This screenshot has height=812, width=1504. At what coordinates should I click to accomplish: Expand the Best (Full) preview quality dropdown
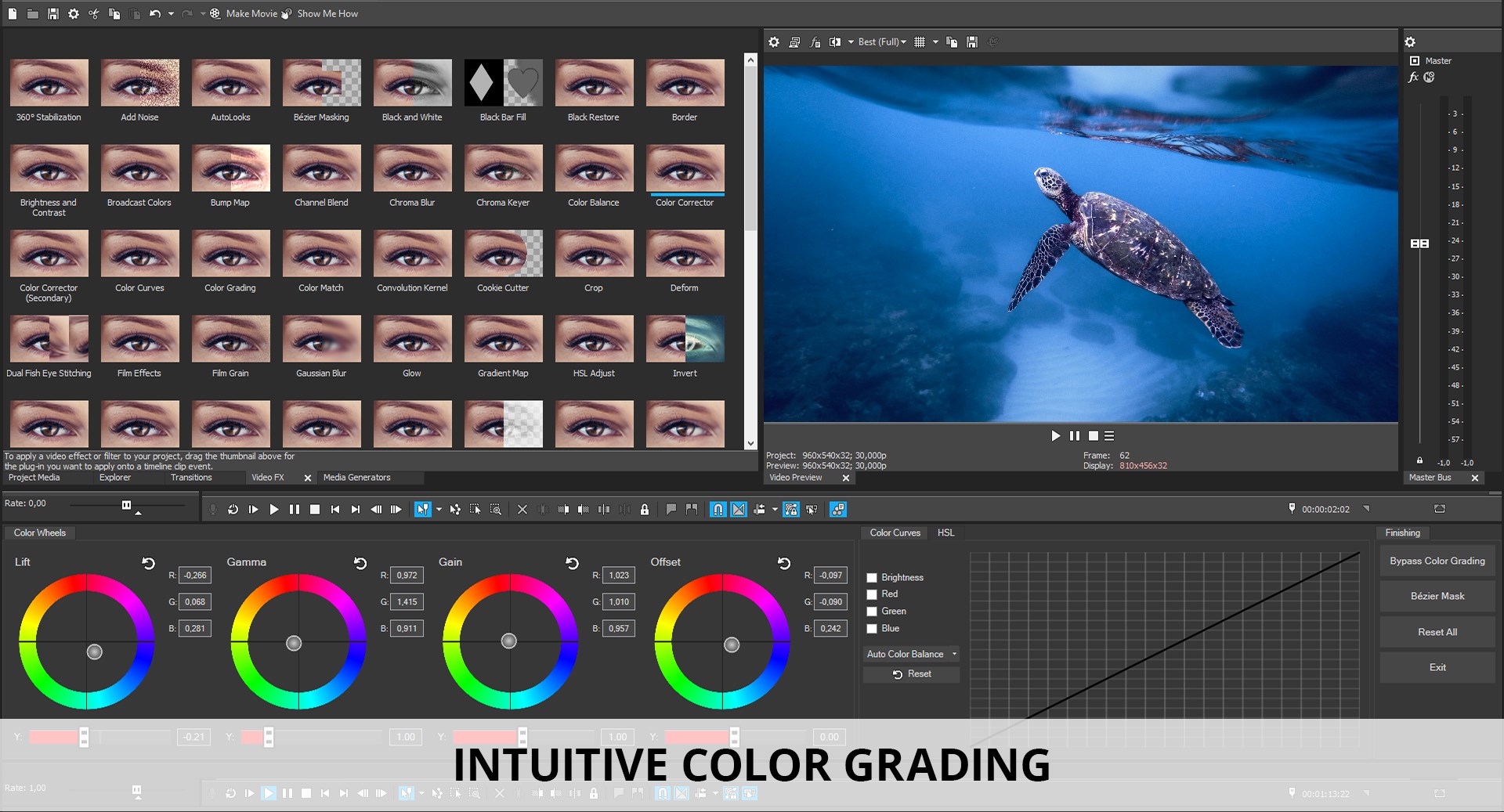point(903,42)
